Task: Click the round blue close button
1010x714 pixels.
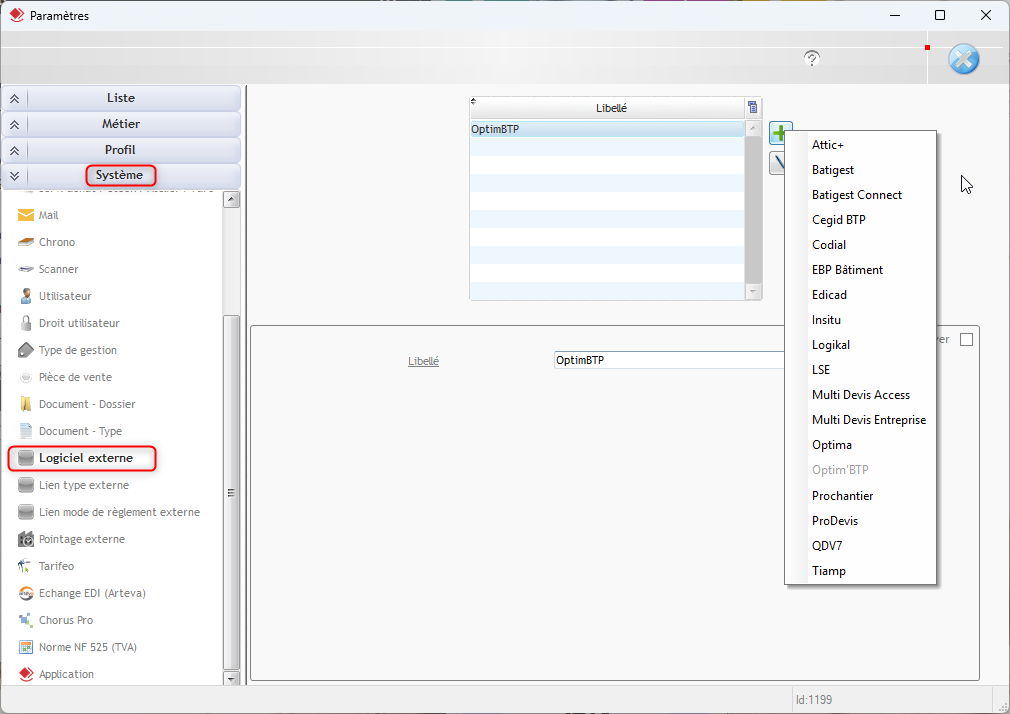Action: pyautogui.click(x=963, y=59)
